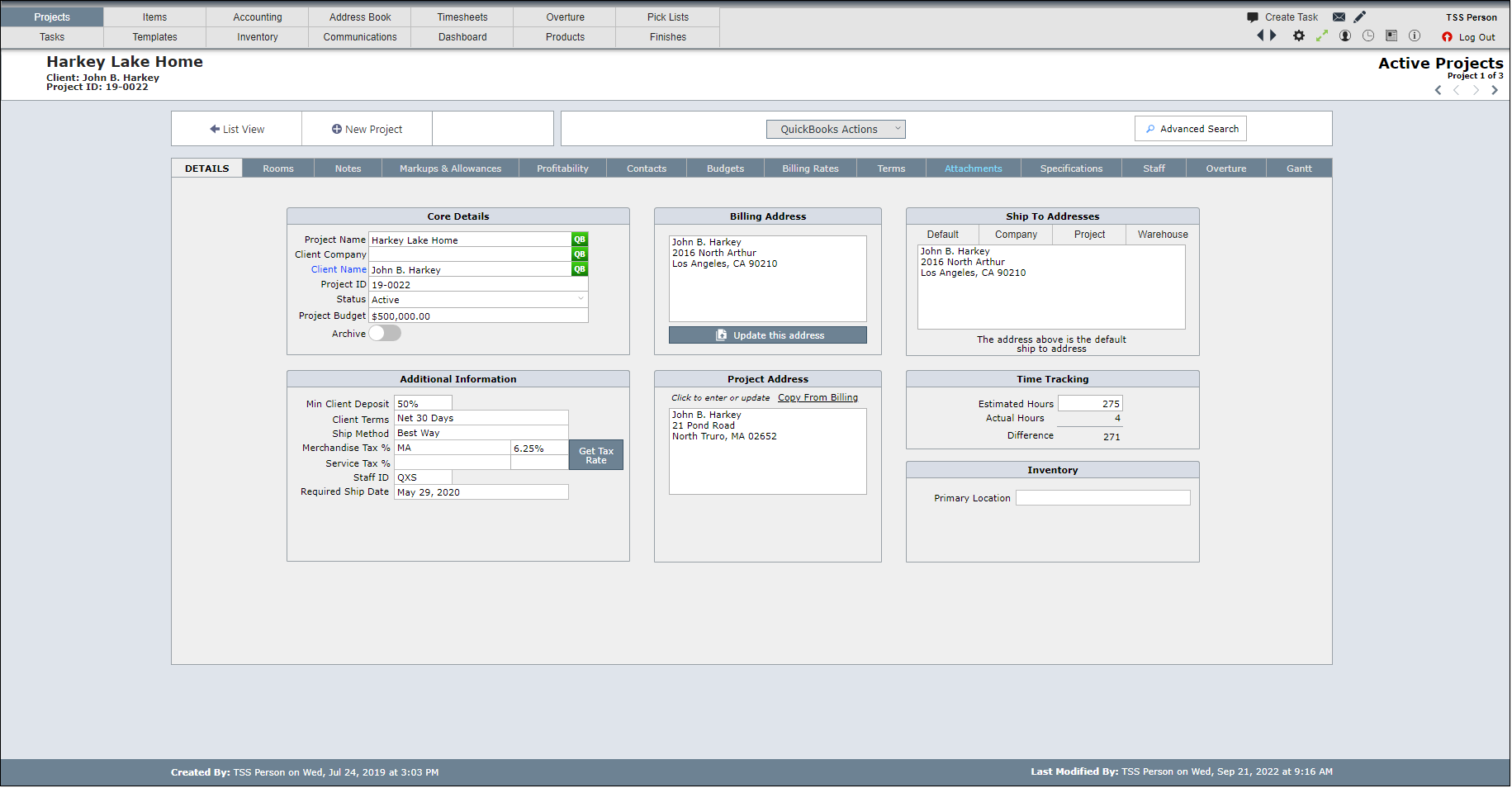This screenshot has height=788, width=1512.
Task: Click the Required Ship Date field
Action: 481,492
